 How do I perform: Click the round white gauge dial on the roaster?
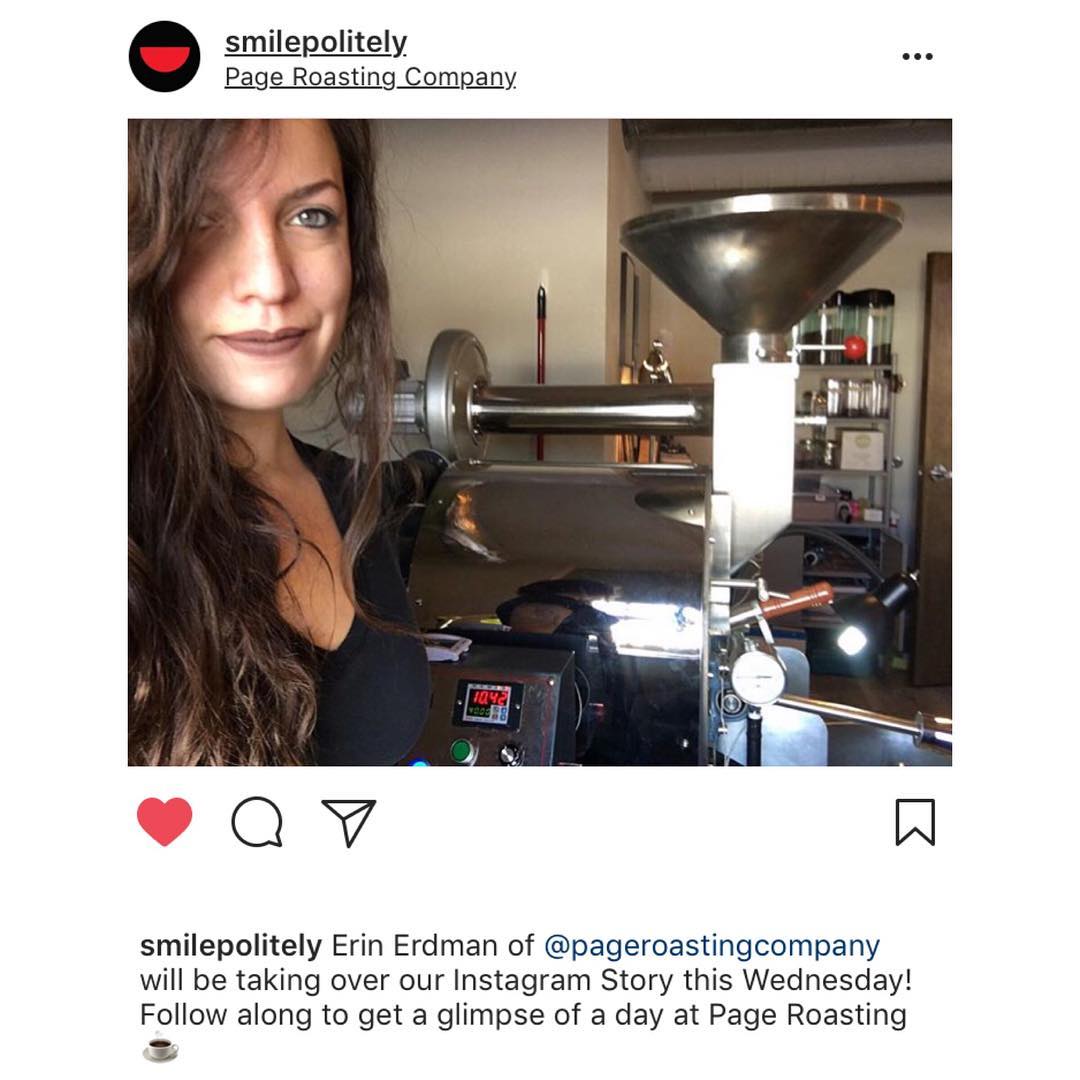click(758, 676)
